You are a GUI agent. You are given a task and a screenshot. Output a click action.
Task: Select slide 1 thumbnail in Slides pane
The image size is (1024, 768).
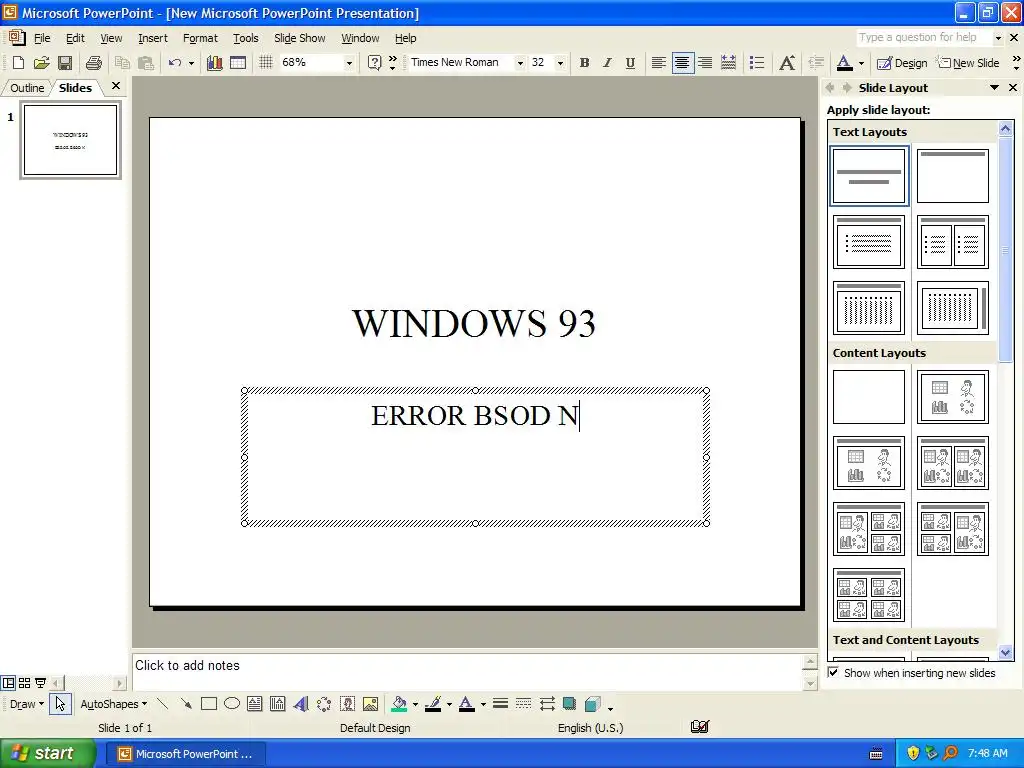click(70, 140)
